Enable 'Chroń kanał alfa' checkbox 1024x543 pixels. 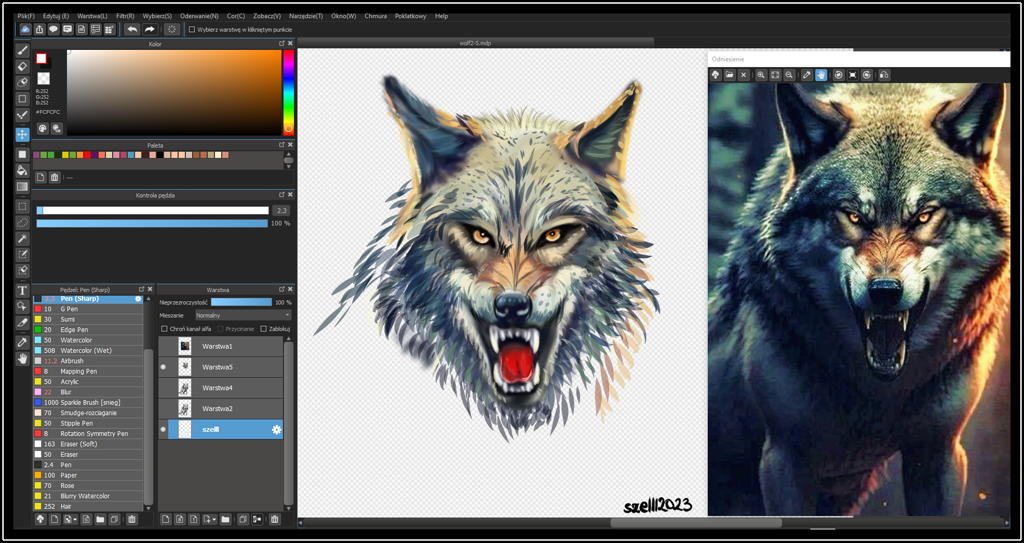165,328
